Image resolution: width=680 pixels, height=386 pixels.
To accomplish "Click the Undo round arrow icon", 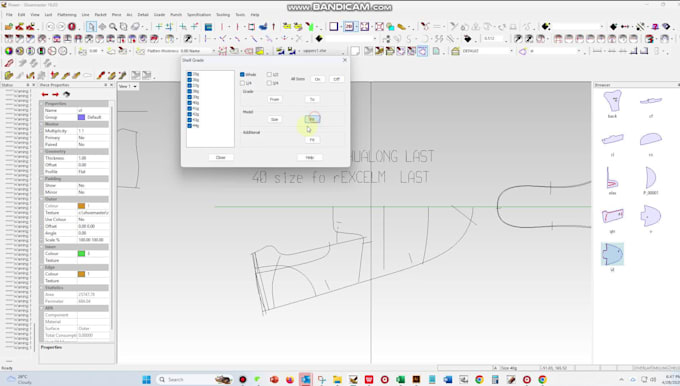I will tap(50, 27).
